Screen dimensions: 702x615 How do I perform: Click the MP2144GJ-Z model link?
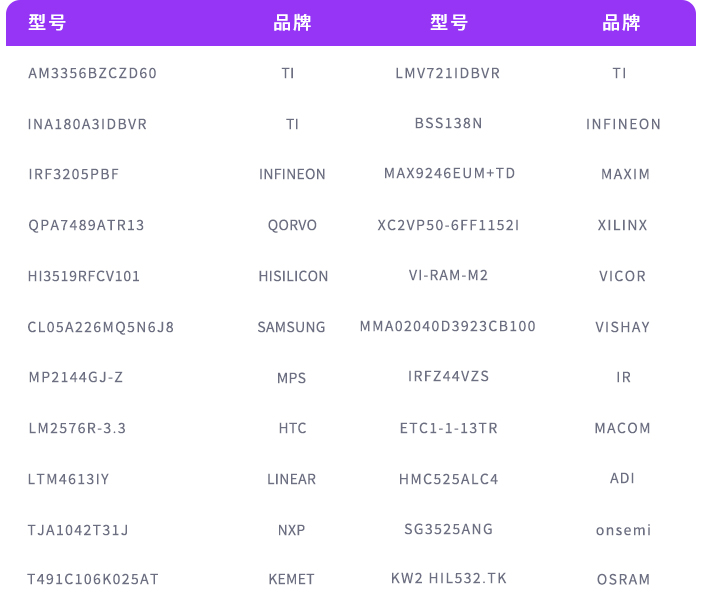coord(75,378)
